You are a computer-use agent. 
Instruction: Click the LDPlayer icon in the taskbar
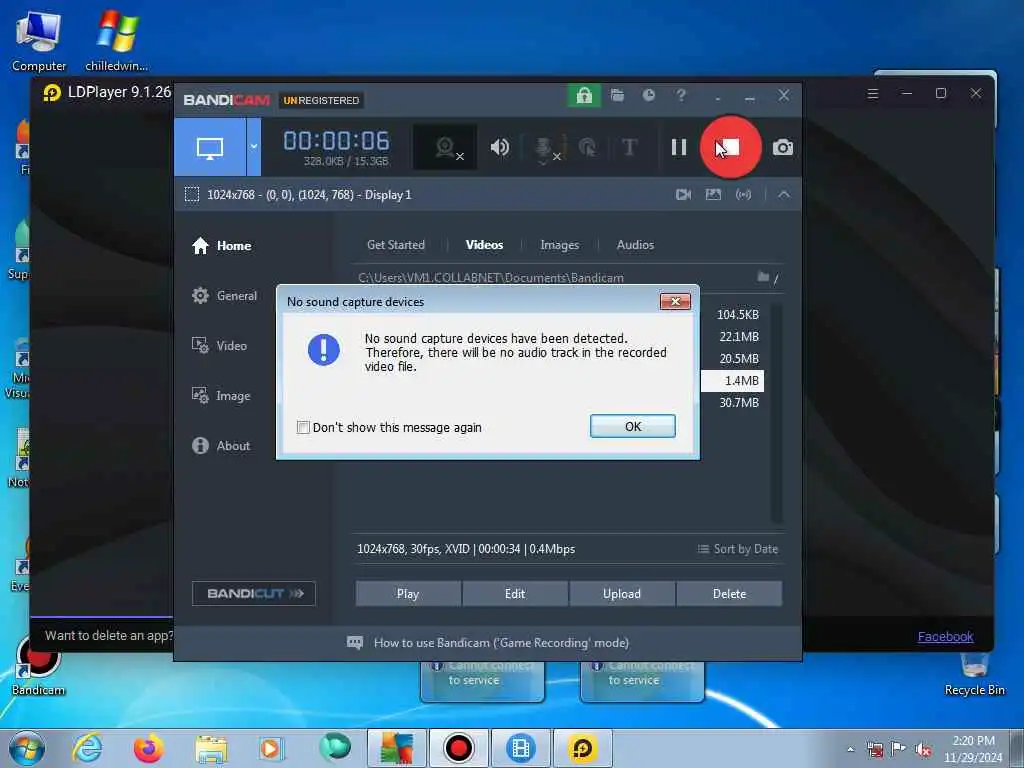583,748
